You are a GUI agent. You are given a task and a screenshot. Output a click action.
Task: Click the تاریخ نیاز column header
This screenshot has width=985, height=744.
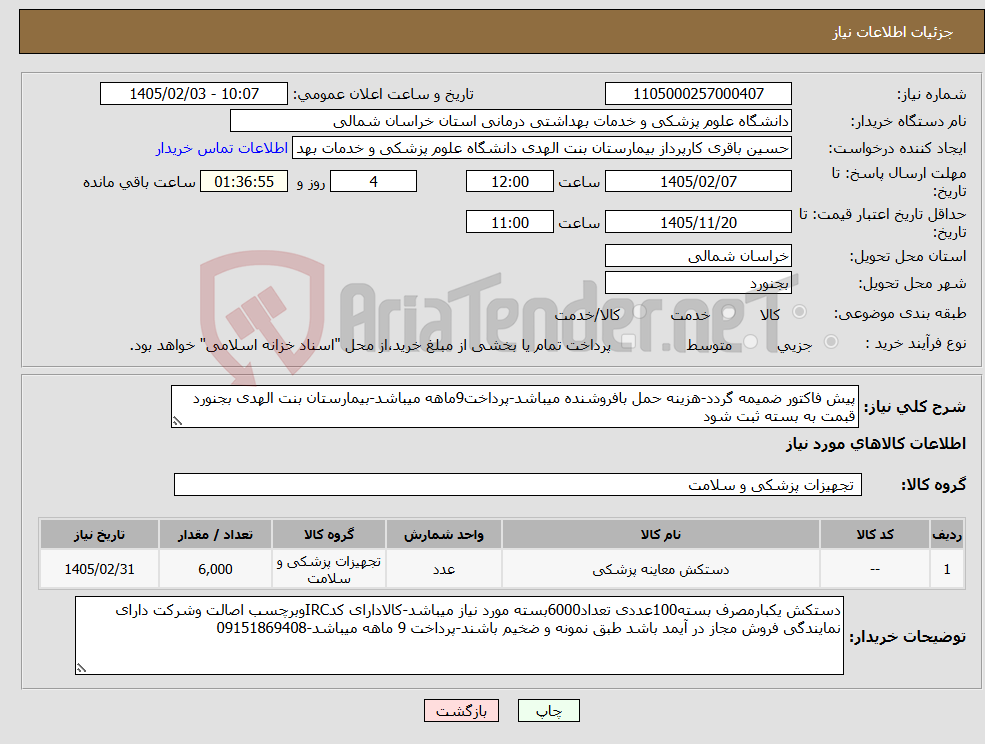pos(99,534)
